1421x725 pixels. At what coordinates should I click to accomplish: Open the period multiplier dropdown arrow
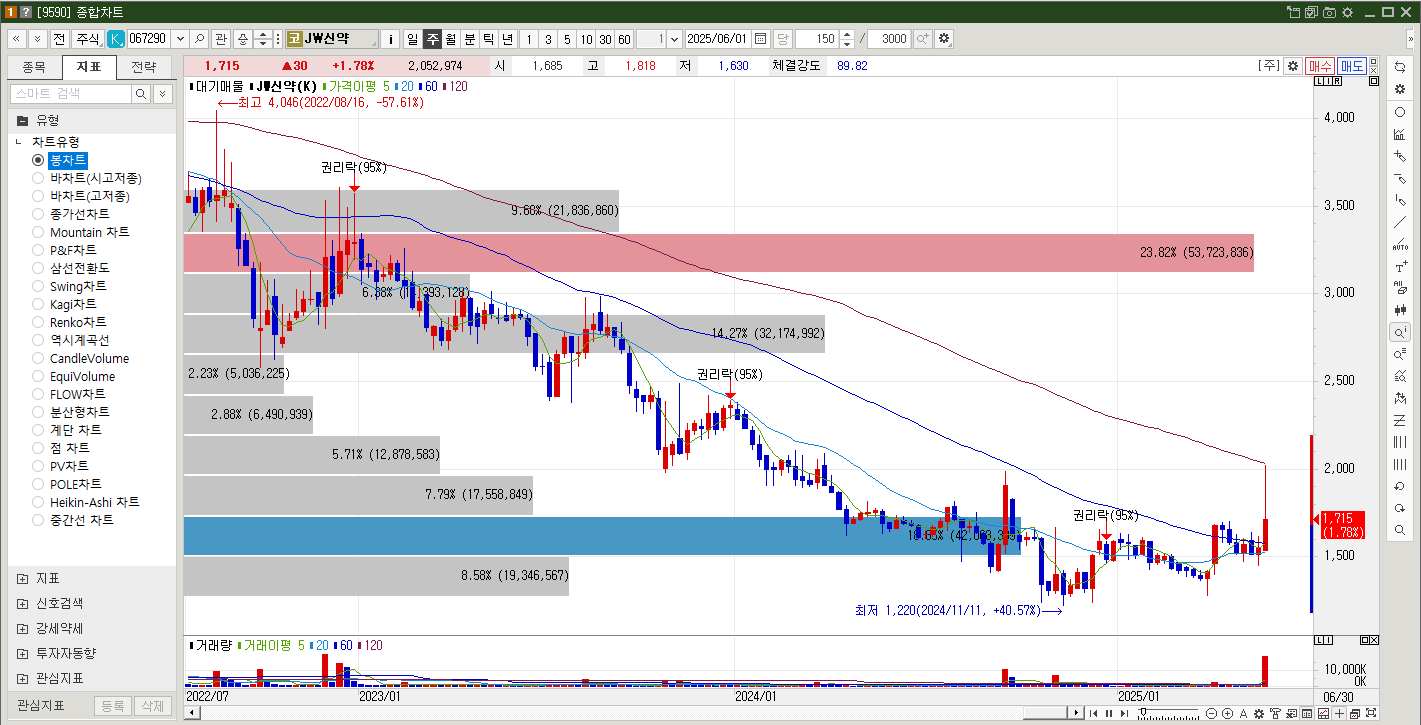(673, 38)
